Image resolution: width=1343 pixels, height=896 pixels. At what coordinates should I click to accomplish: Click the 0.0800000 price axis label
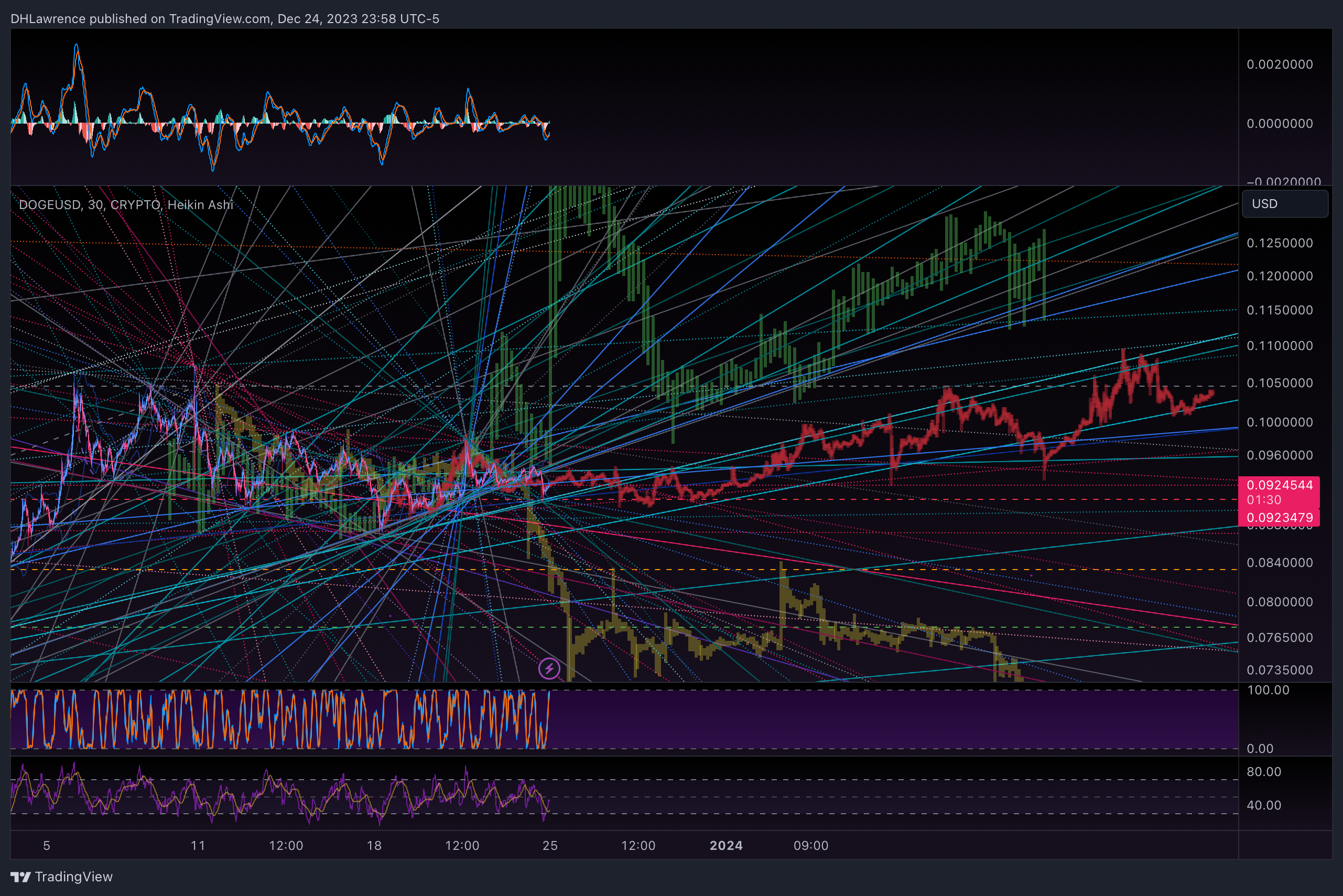pyautogui.click(x=1280, y=602)
